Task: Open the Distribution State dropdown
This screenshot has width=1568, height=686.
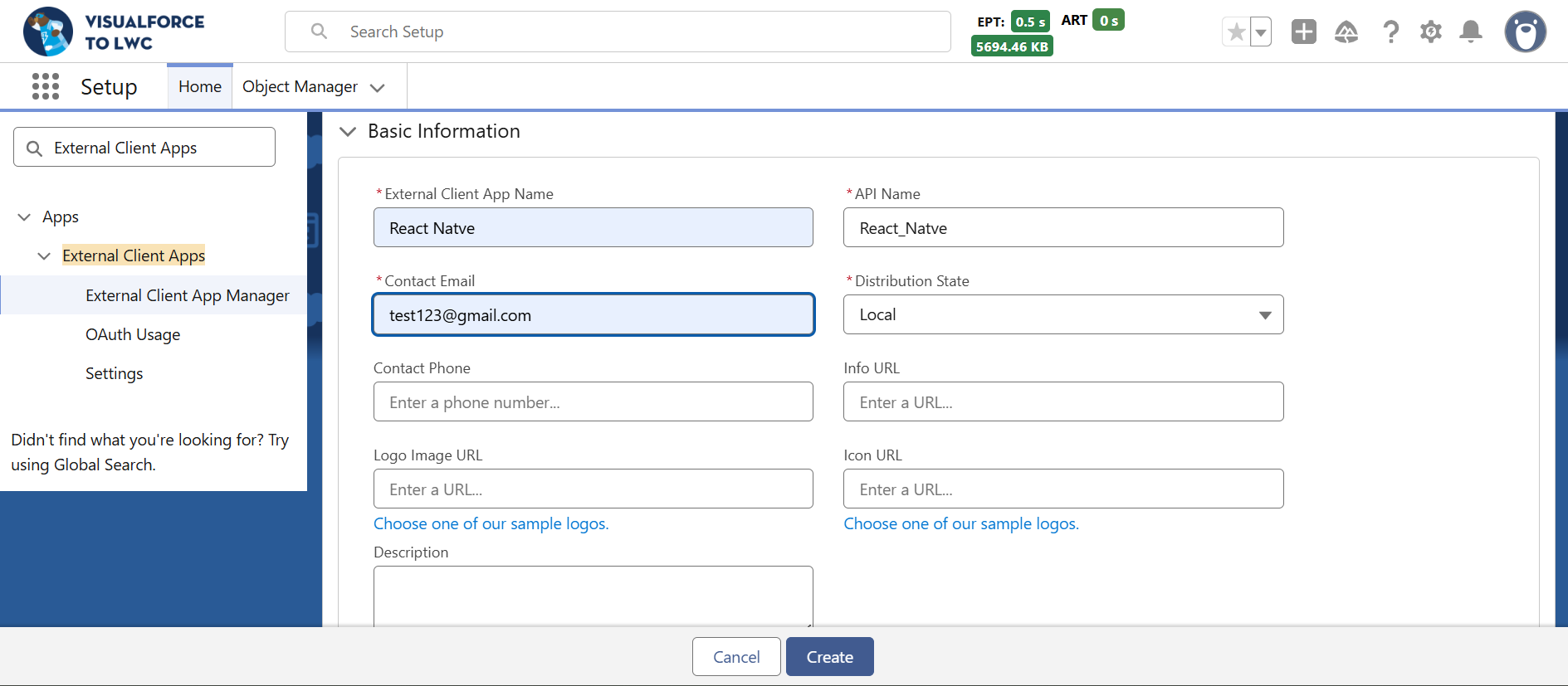Action: [1062, 315]
